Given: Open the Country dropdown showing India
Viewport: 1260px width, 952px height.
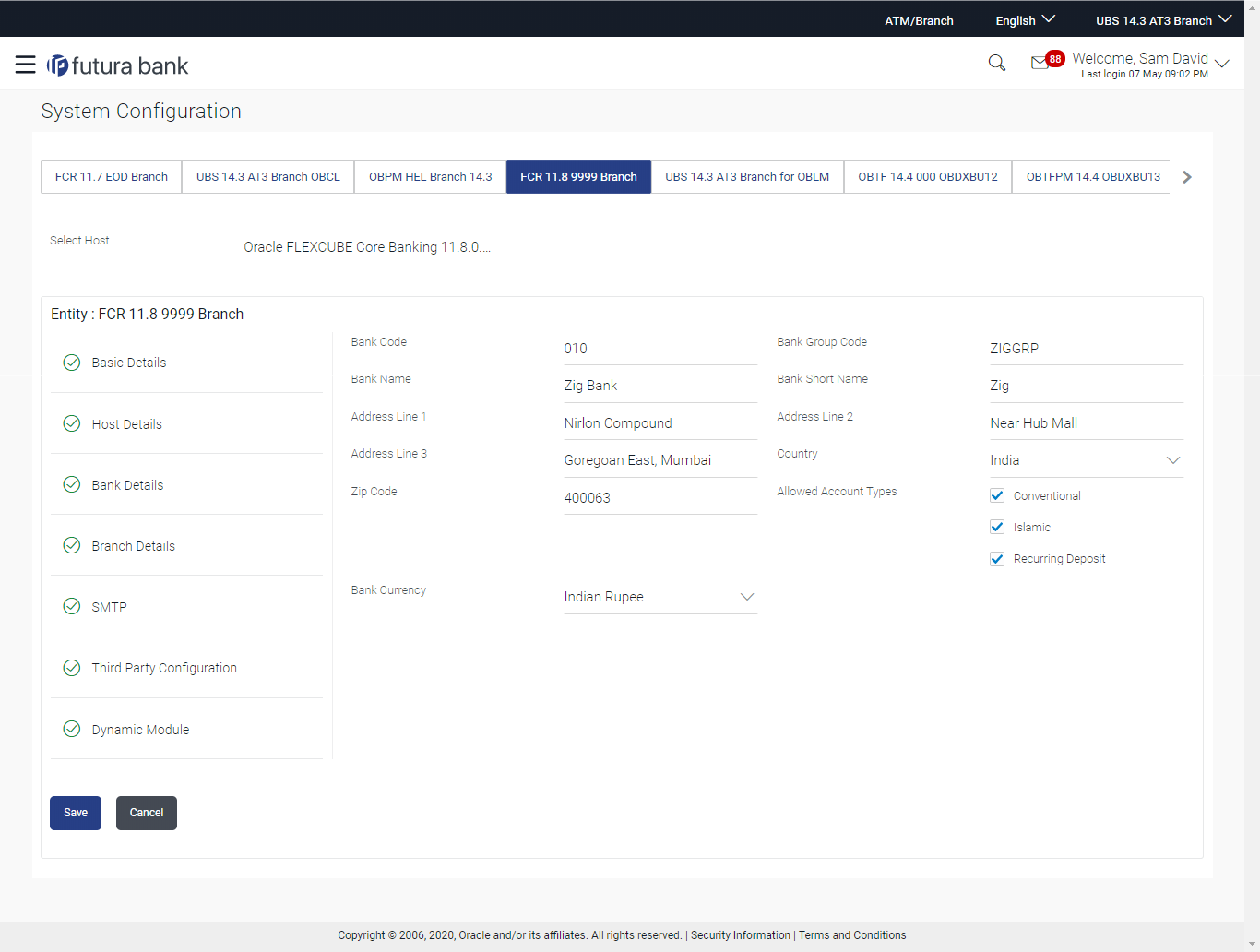Looking at the screenshot, I should 1086,460.
